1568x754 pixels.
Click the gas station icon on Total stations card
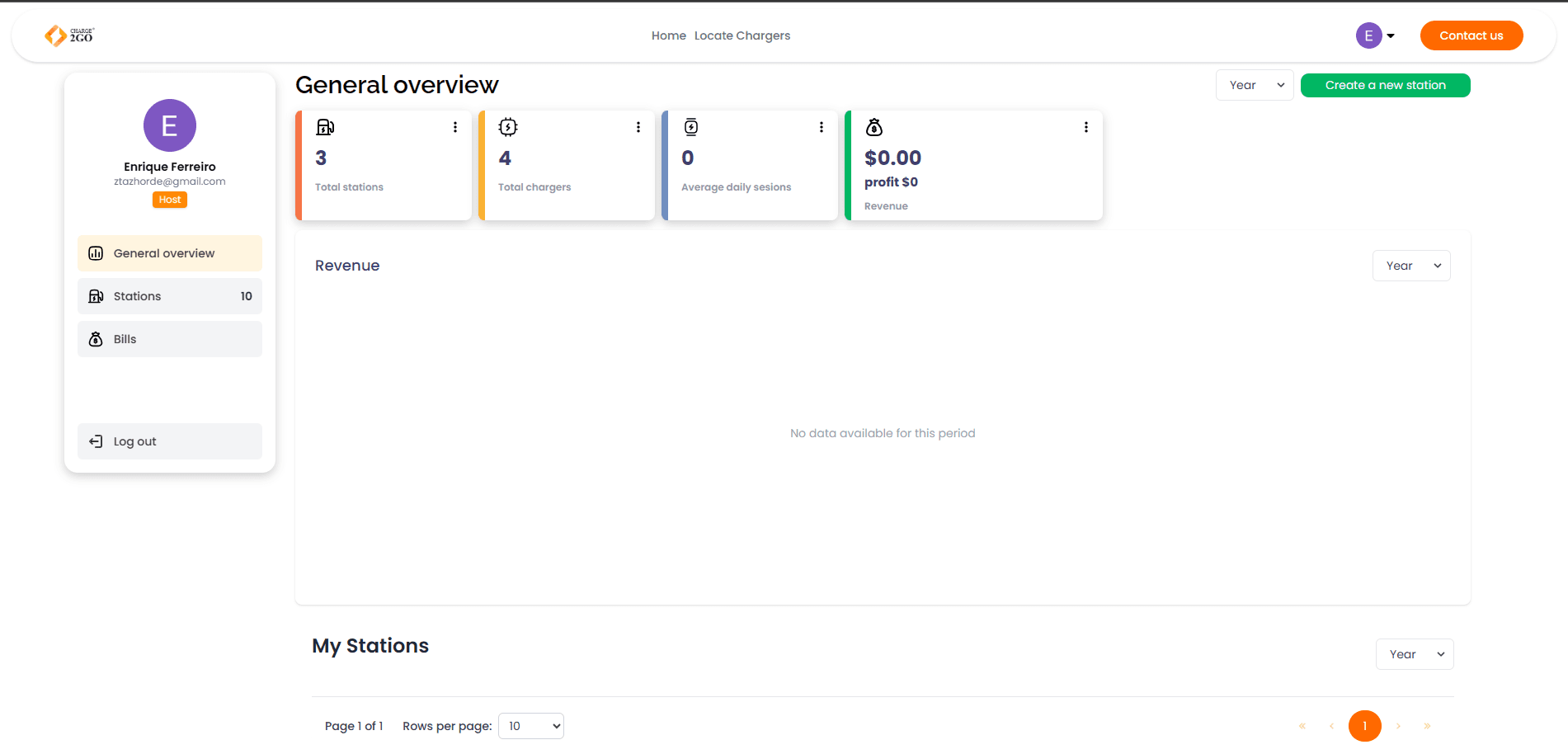(x=325, y=127)
